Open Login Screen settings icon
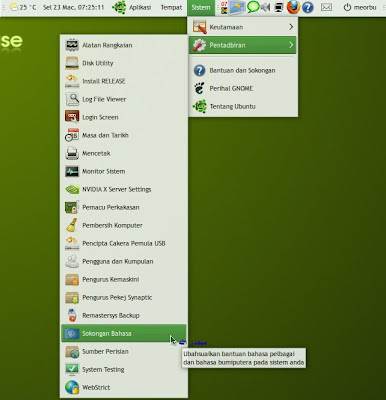Viewport: 386px width, 400px height. click(x=72, y=117)
